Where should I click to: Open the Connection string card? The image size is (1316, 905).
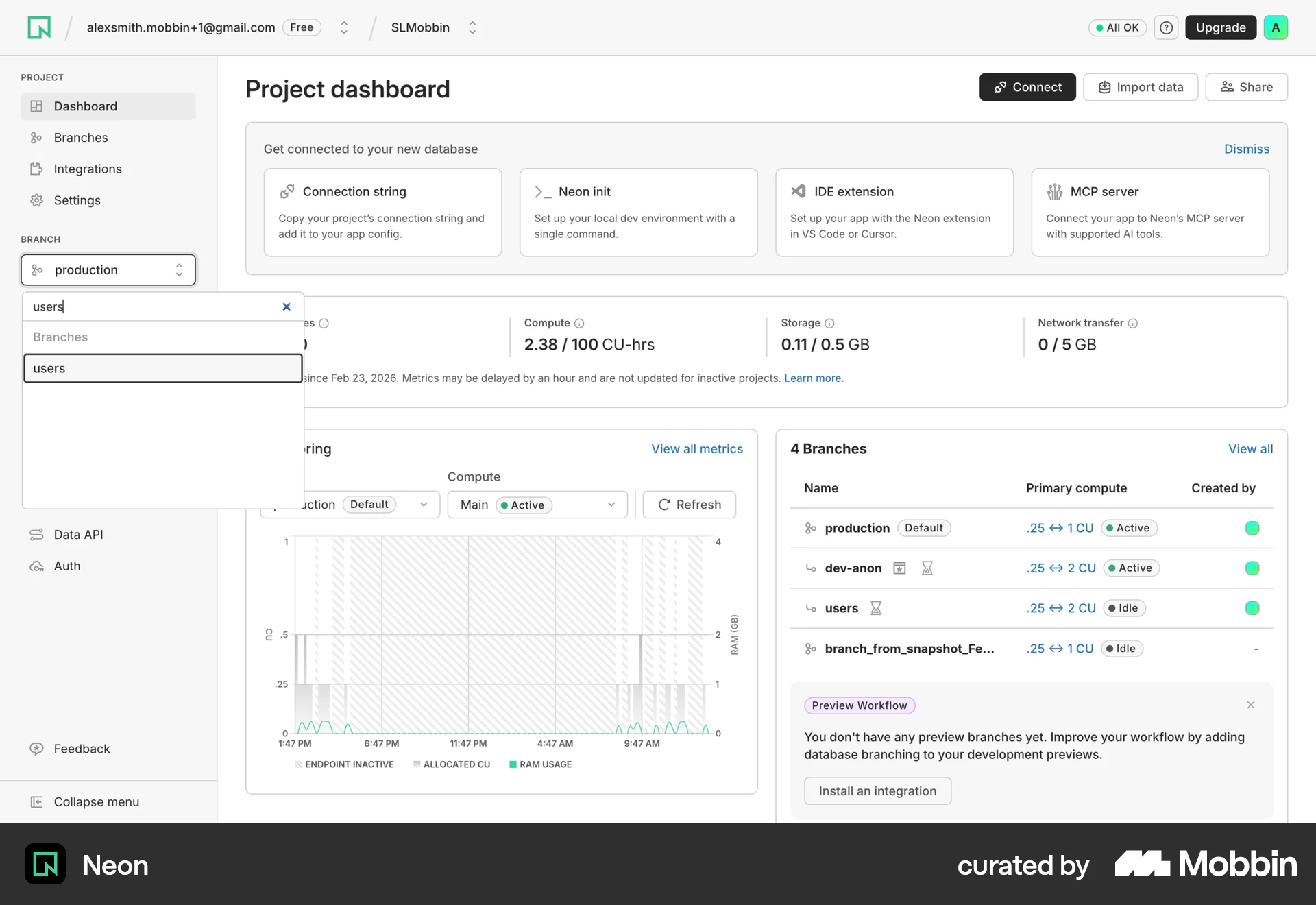[x=382, y=213]
